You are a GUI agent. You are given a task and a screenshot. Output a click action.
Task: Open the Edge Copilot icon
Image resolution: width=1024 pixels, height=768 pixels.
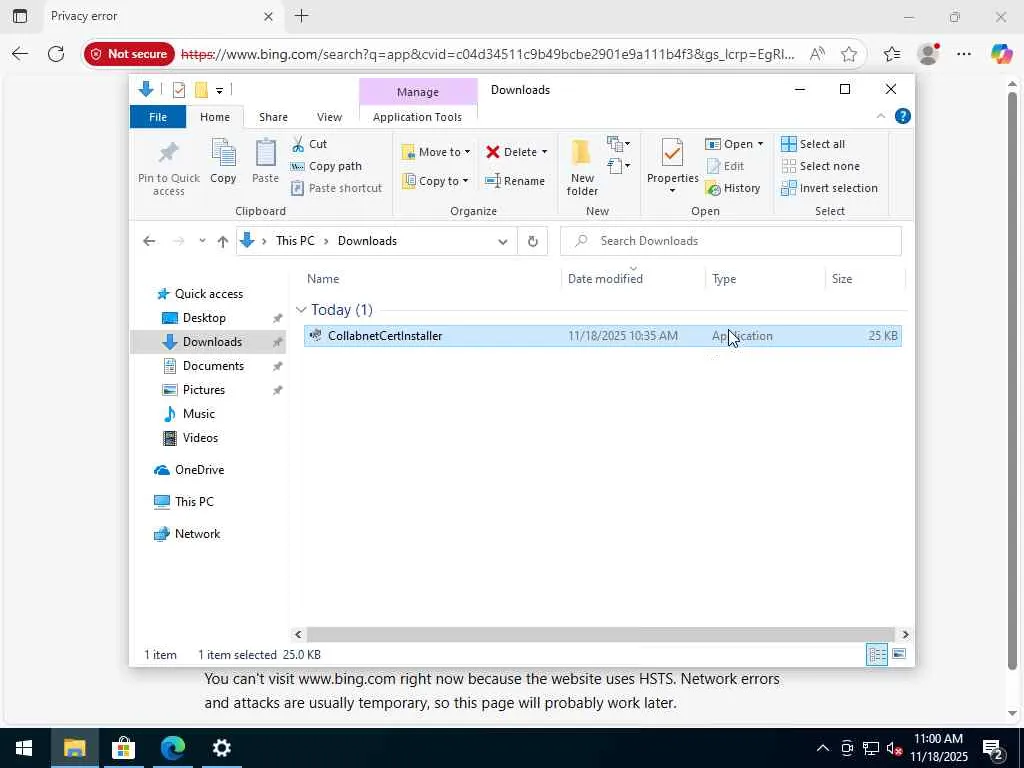pyautogui.click(x=1001, y=54)
